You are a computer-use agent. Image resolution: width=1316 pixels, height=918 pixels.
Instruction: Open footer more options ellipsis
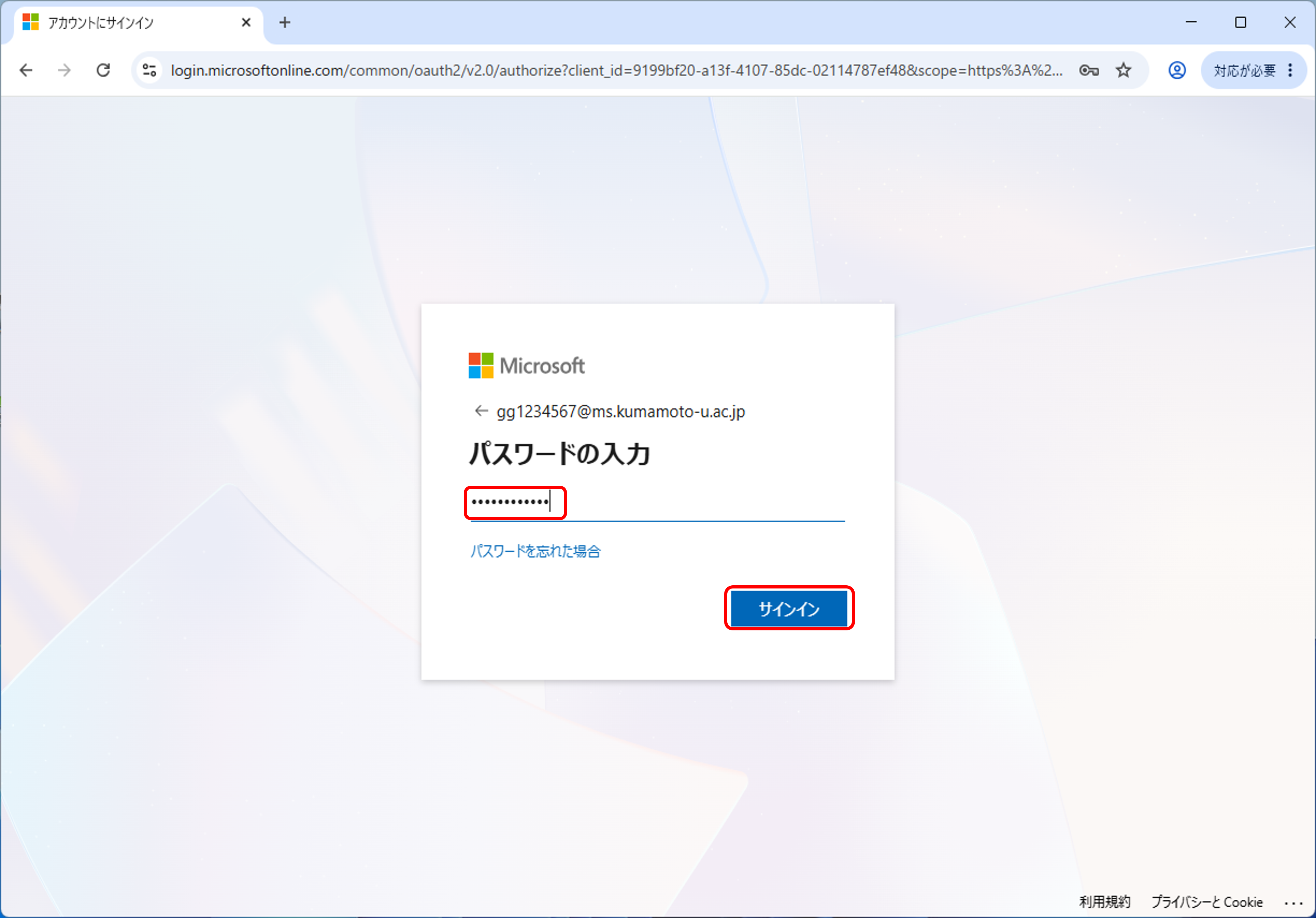(x=1293, y=903)
